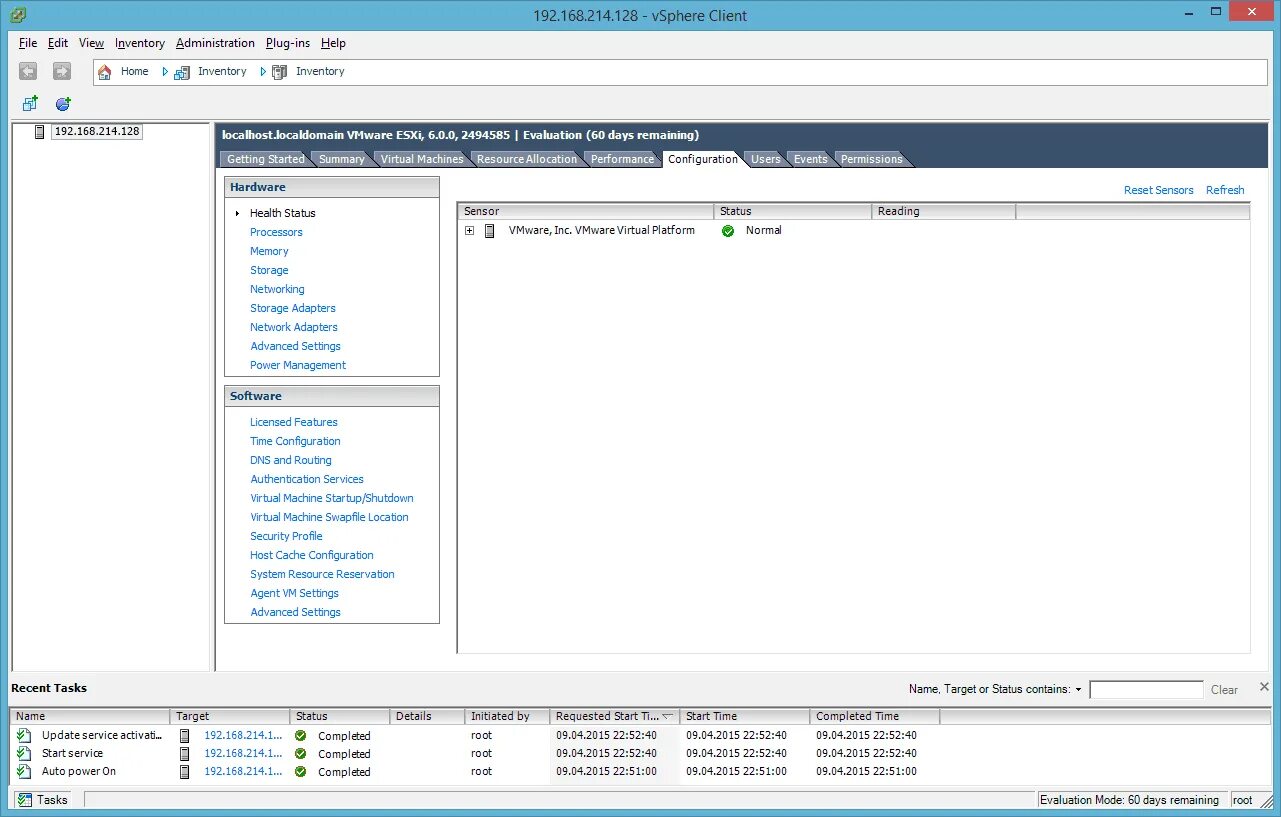Image resolution: width=1281 pixels, height=817 pixels.
Task: Open the Name, Target or Status filter dropdown
Action: (x=1078, y=690)
